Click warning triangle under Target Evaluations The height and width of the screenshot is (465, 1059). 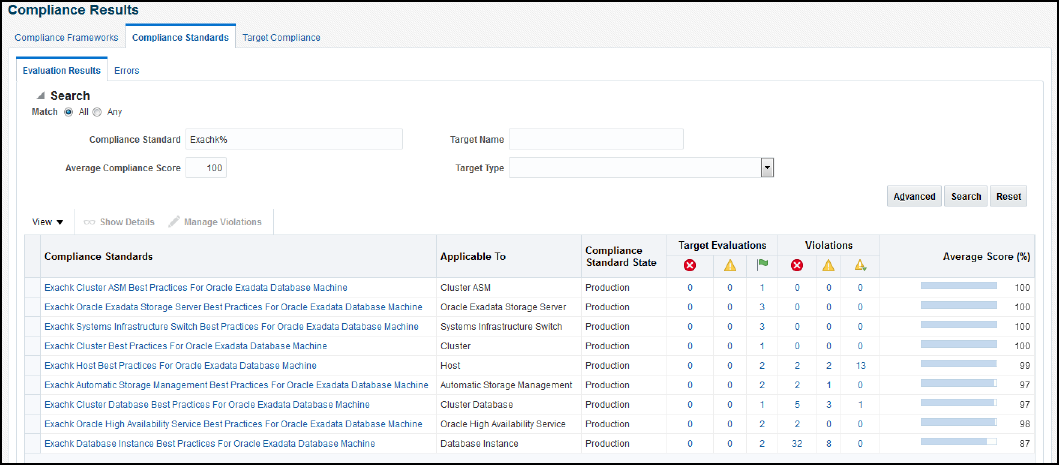point(730,265)
